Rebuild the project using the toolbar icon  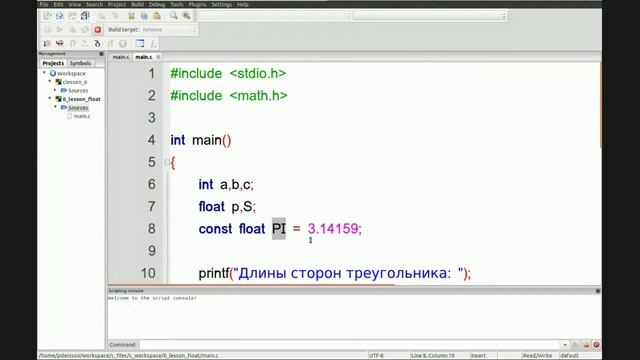coord(85,30)
